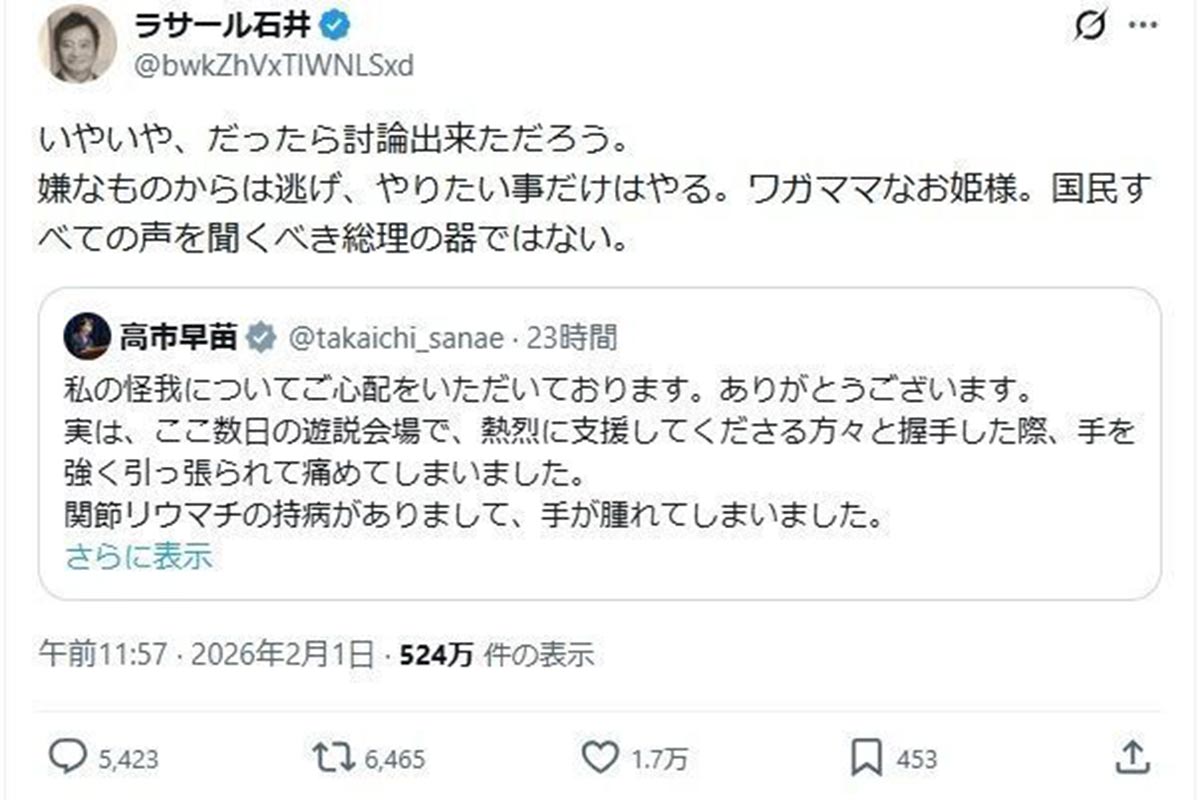Like the post with heart icon
1200x800 pixels.
point(600,758)
